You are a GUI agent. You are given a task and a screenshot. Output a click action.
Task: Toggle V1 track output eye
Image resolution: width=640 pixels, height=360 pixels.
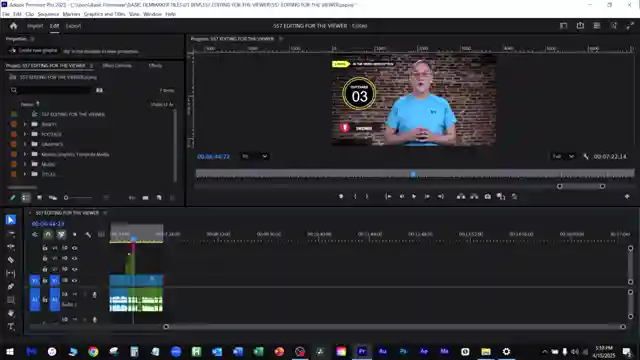point(74,281)
